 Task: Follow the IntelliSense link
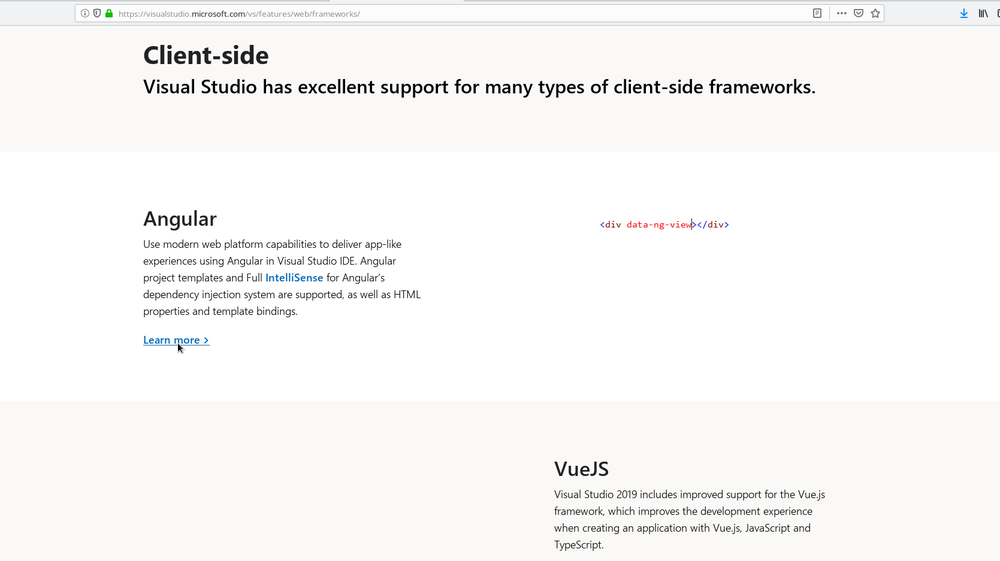click(294, 278)
